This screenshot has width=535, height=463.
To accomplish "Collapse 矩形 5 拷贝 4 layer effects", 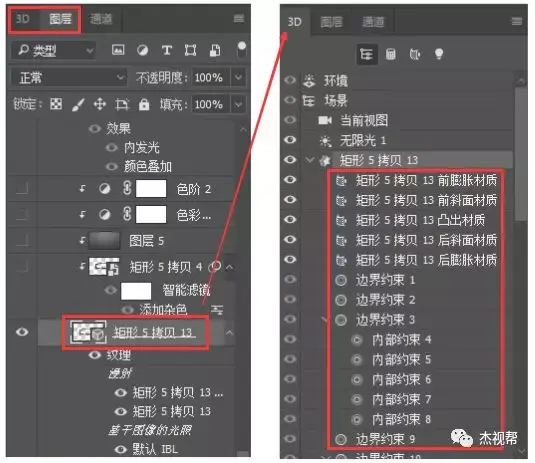I will click(x=230, y=267).
